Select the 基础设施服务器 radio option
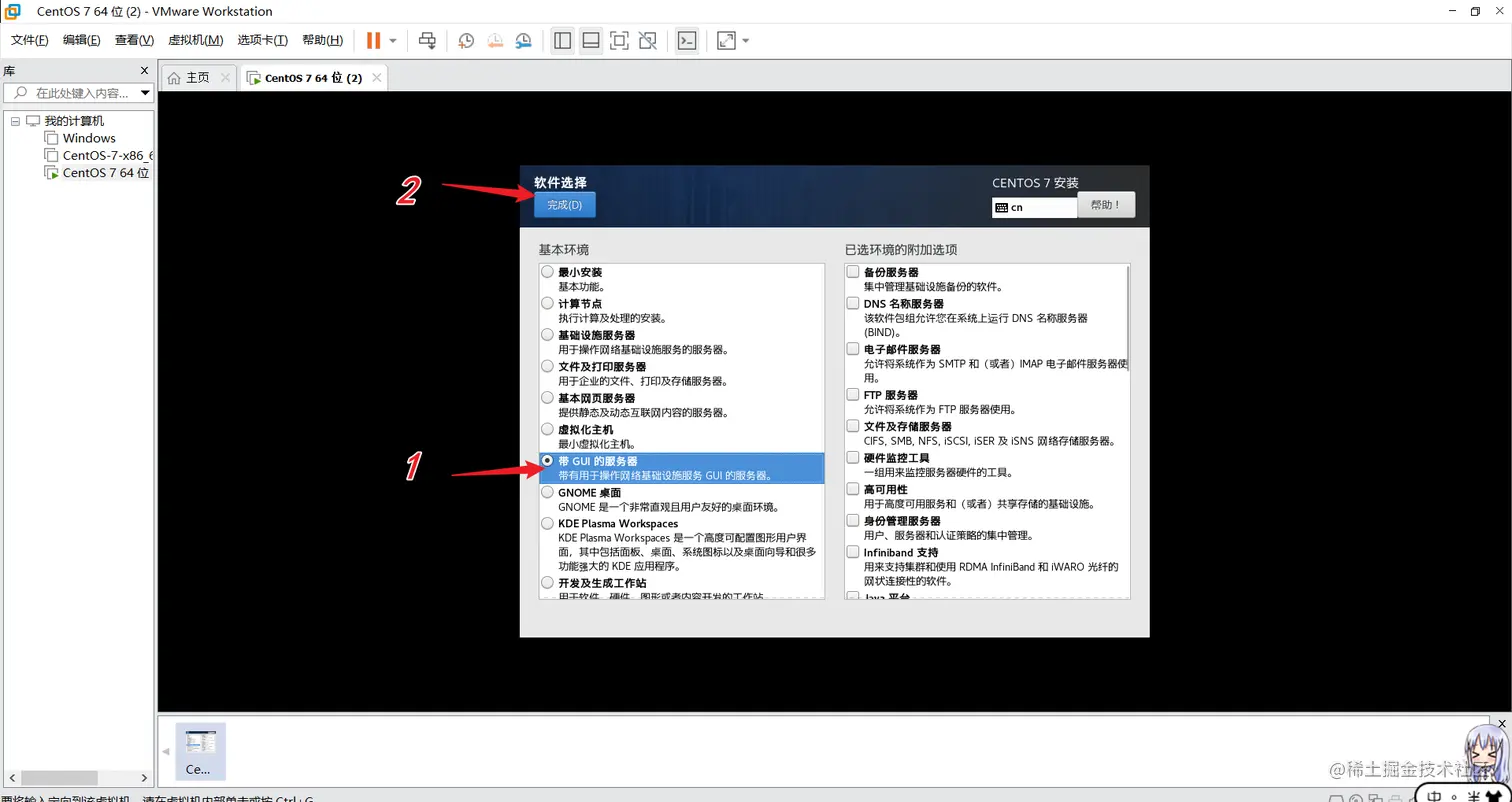The image size is (1512, 802). (x=547, y=335)
